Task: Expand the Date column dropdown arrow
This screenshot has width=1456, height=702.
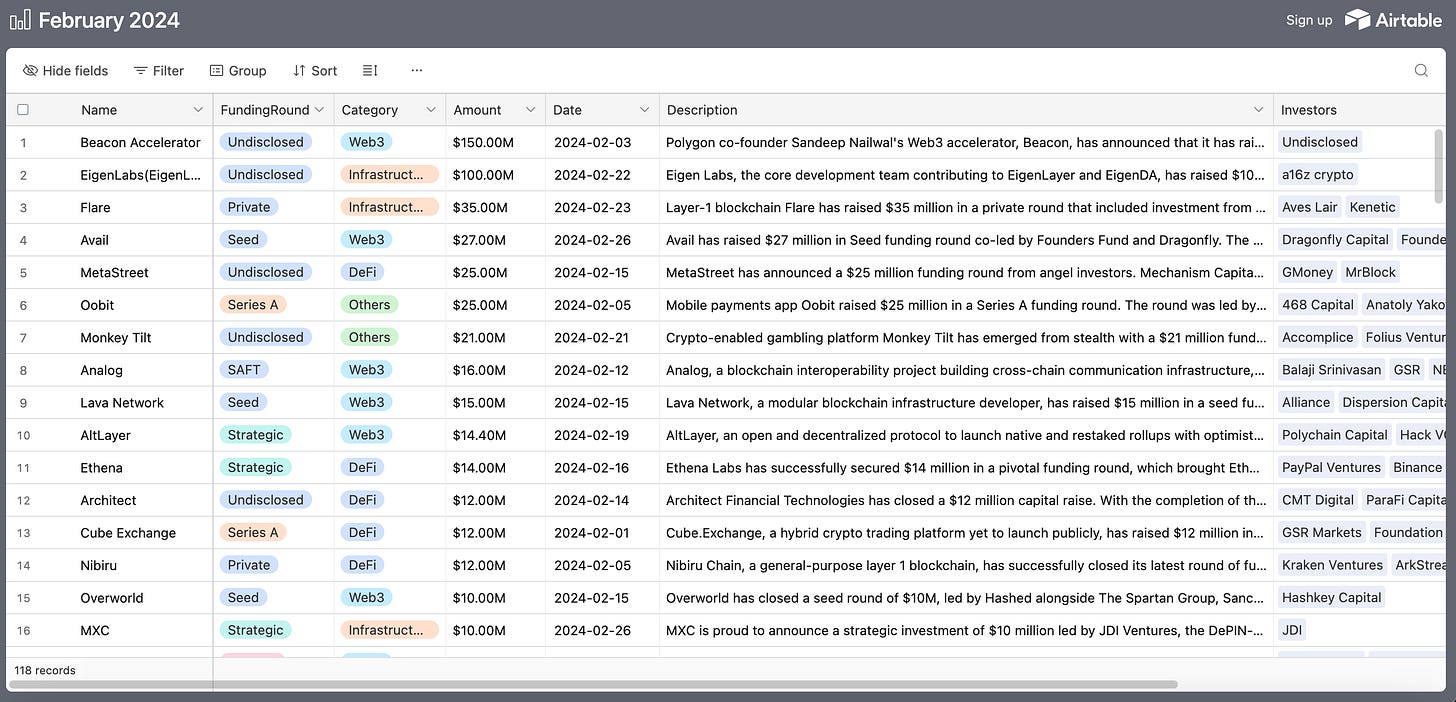Action: tap(645, 110)
